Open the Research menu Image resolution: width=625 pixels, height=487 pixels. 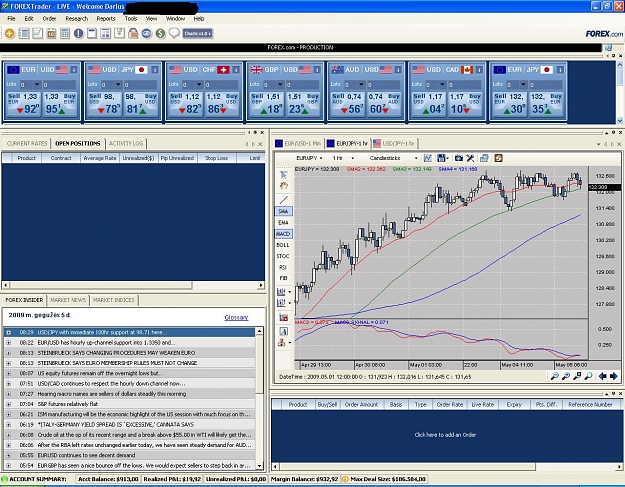[x=77, y=18]
